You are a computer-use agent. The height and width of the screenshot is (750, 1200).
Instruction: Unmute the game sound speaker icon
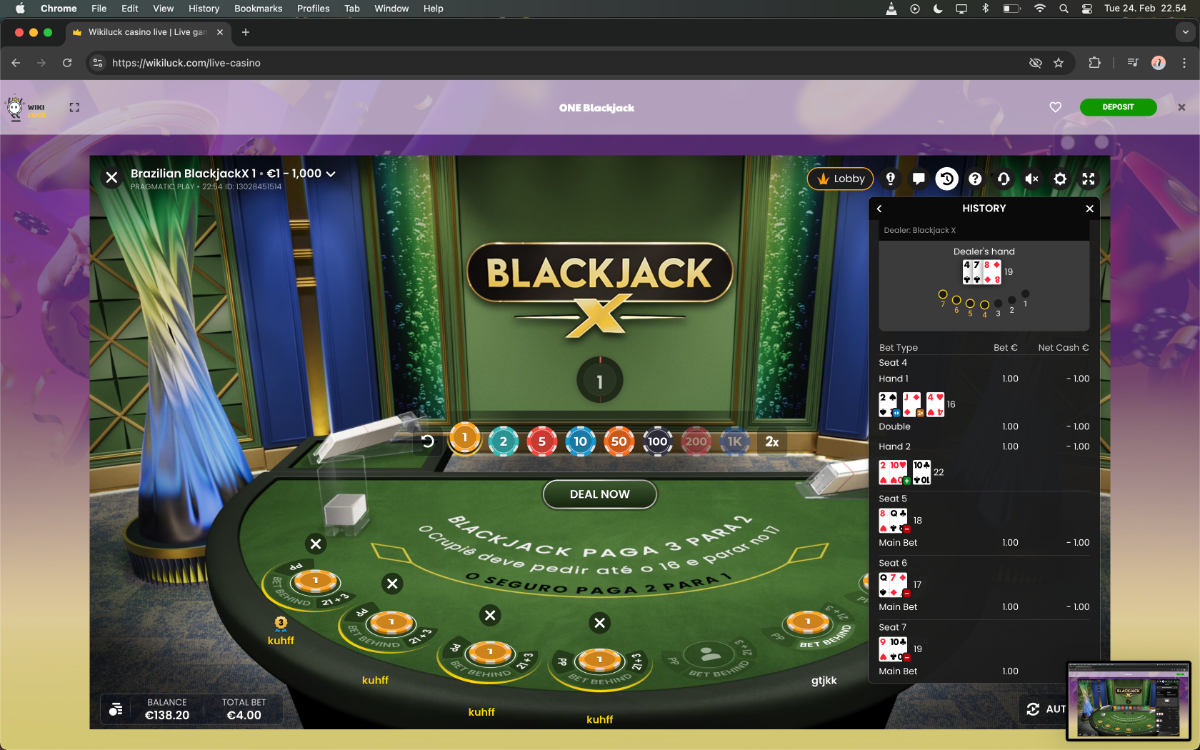tap(1031, 179)
